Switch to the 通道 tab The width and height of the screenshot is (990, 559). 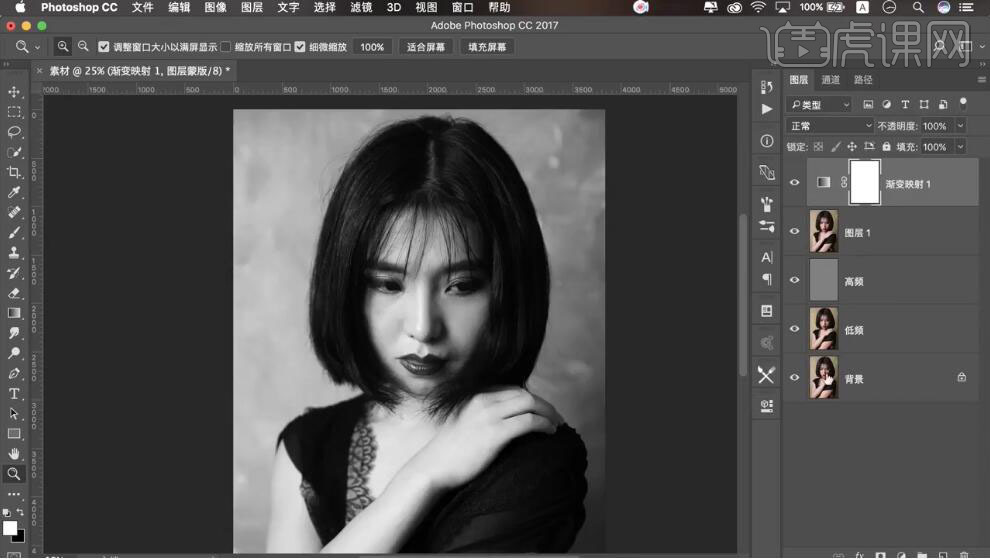pyautogui.click(x=831, y=80)
